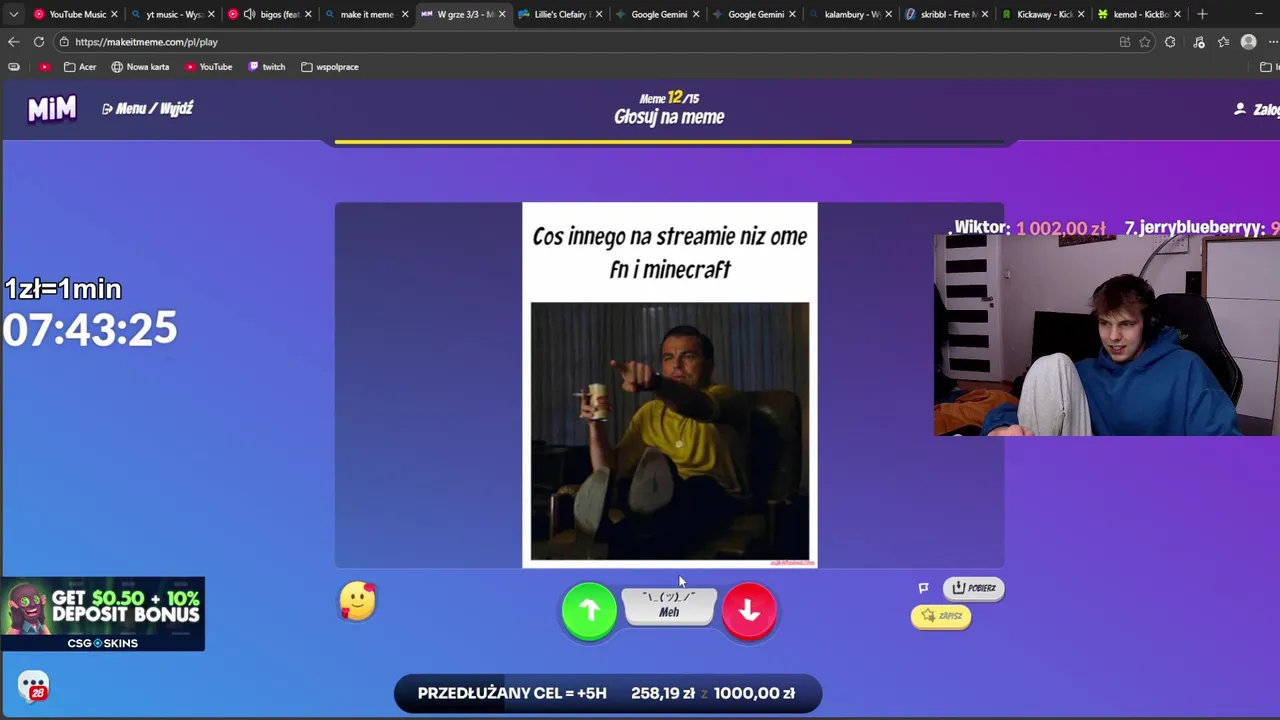This screenshot has height=720, width=1280.
Task: Switch to the bigos tab
Action: (x=270, y=14)
